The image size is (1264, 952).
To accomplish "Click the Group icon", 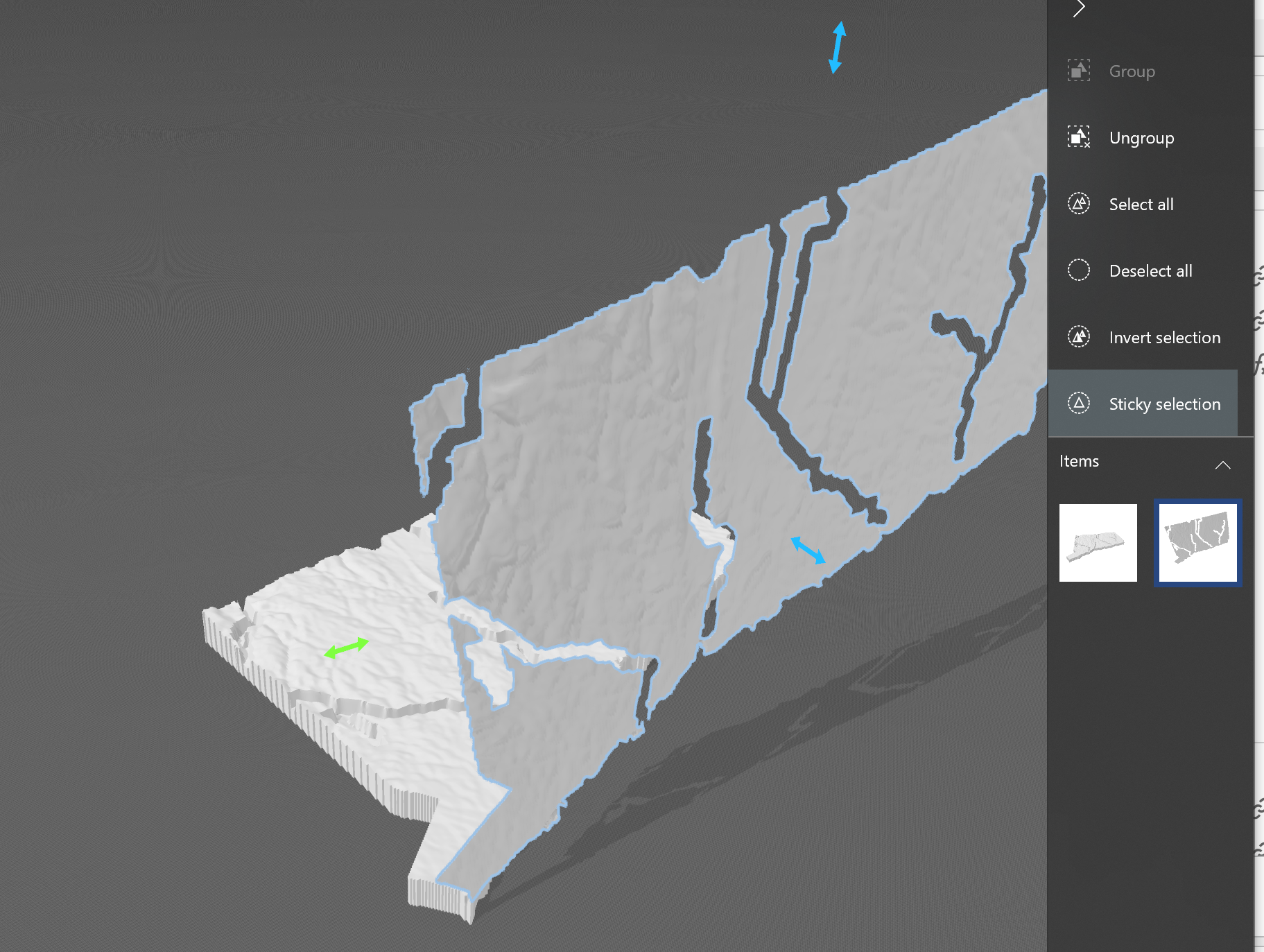I will pos(1078,71).
